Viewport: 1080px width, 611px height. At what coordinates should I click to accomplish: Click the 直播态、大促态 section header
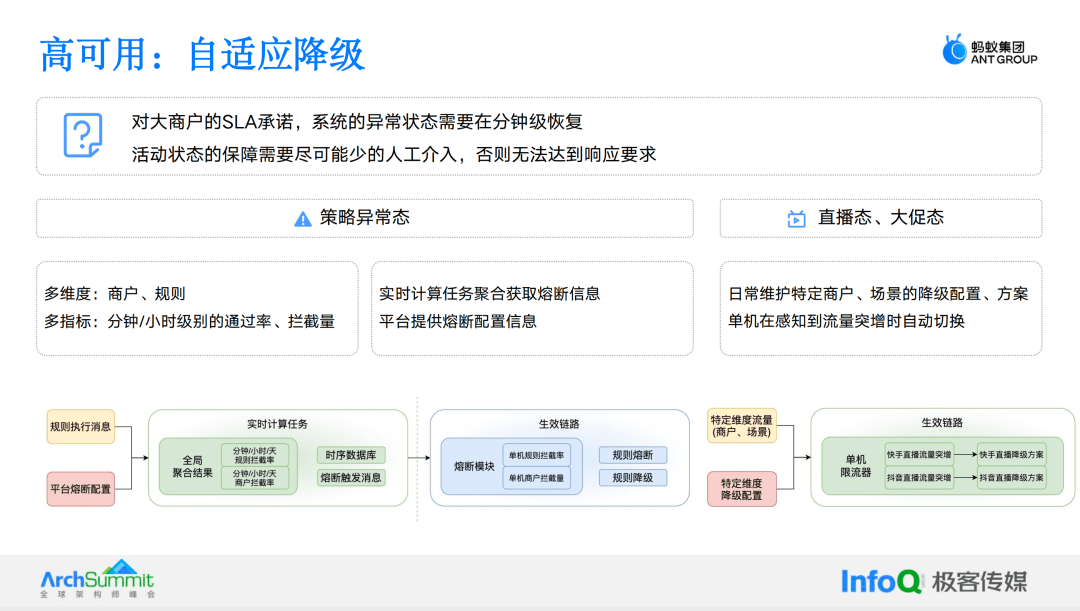(880, 218)
